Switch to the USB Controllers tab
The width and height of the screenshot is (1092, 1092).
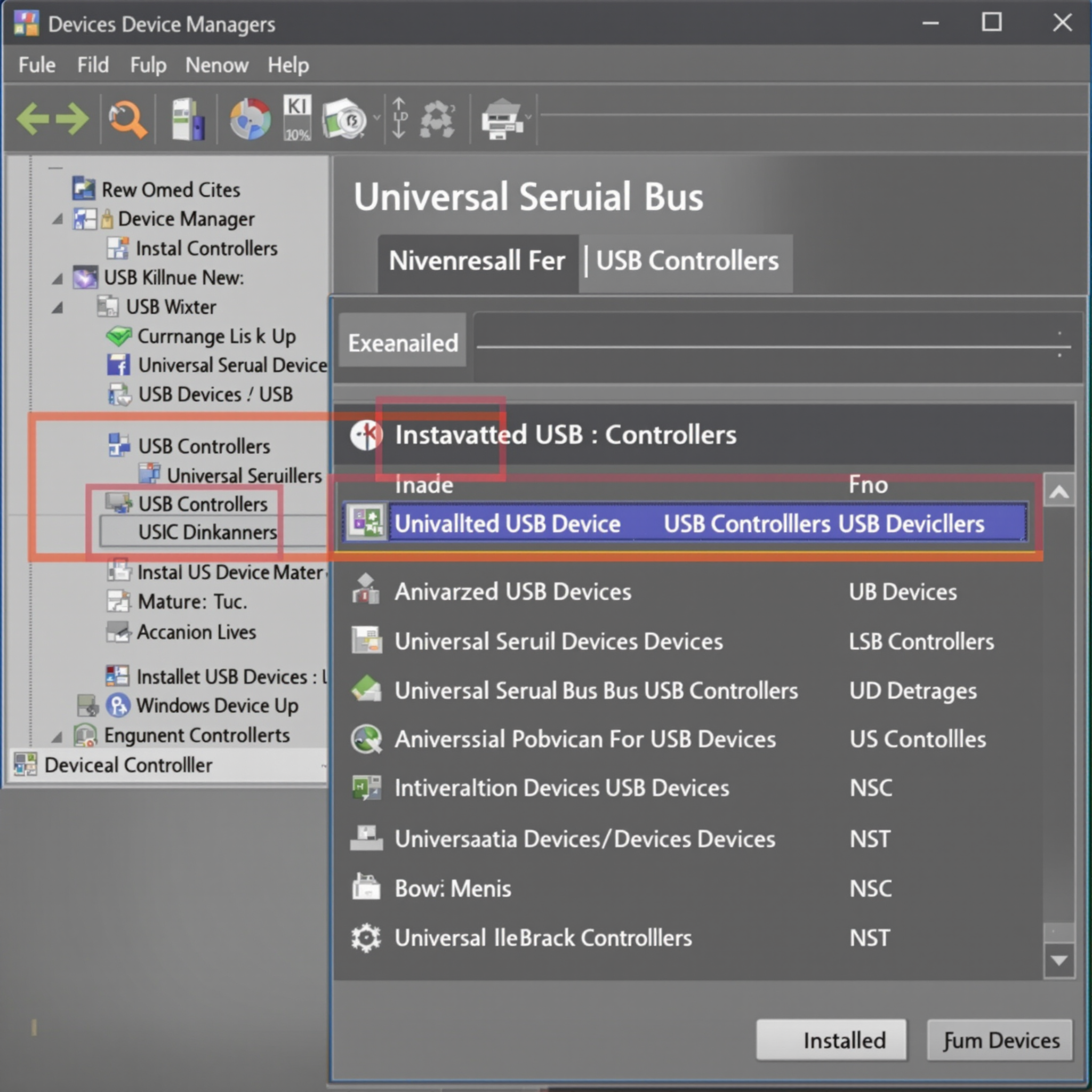click(687, 262)
